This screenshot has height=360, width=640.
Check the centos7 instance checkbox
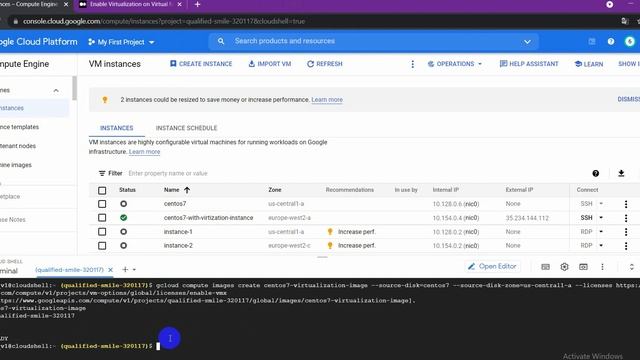click(102, 204)
